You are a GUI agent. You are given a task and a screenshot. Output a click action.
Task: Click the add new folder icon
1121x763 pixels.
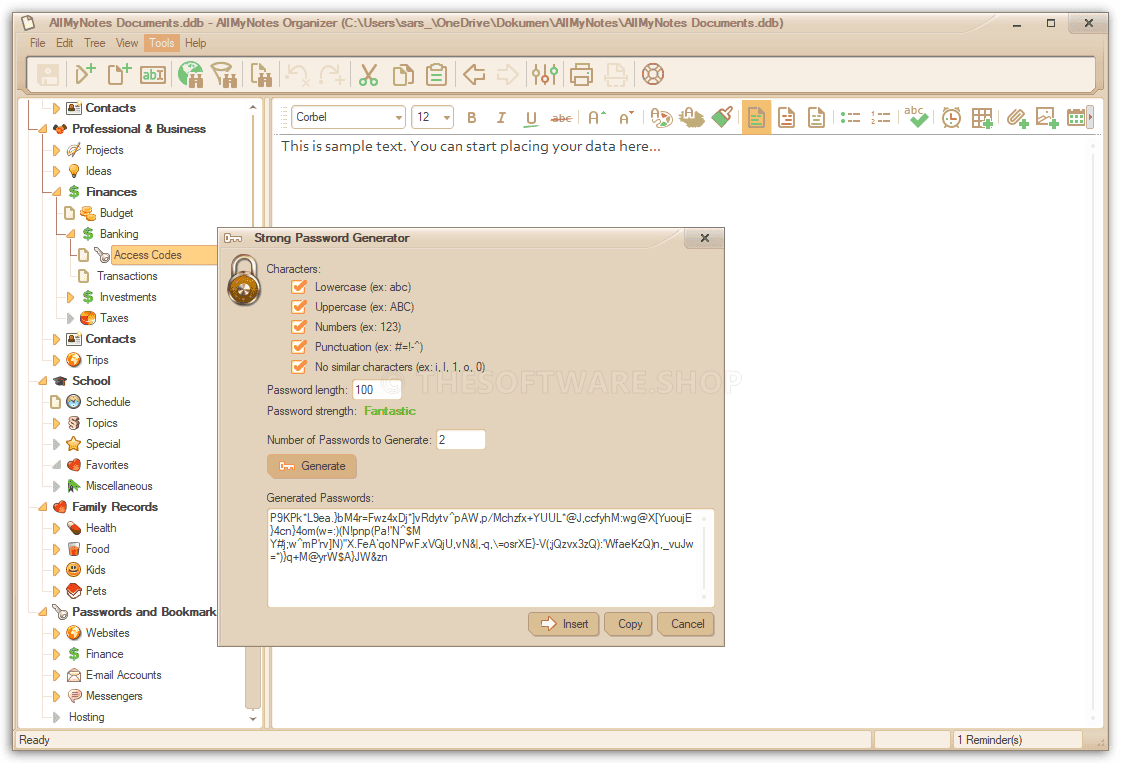(85, 74)
